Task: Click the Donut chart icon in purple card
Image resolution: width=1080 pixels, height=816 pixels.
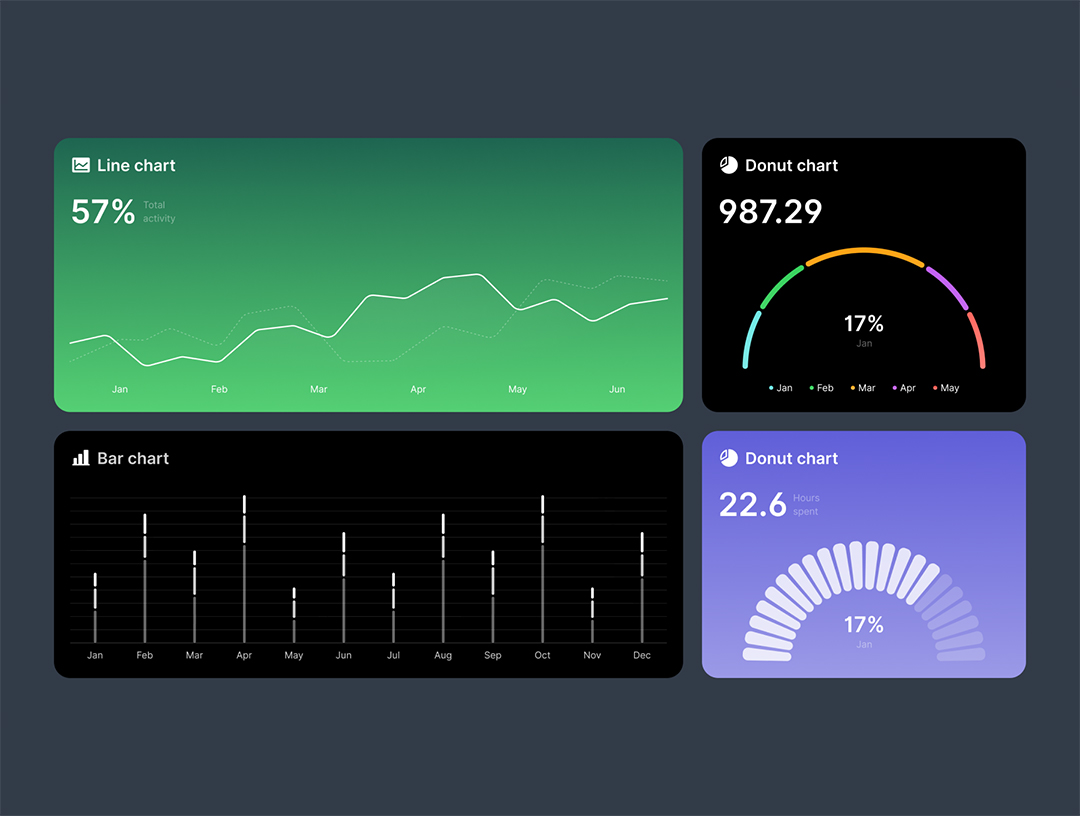Action: point(729,458)
